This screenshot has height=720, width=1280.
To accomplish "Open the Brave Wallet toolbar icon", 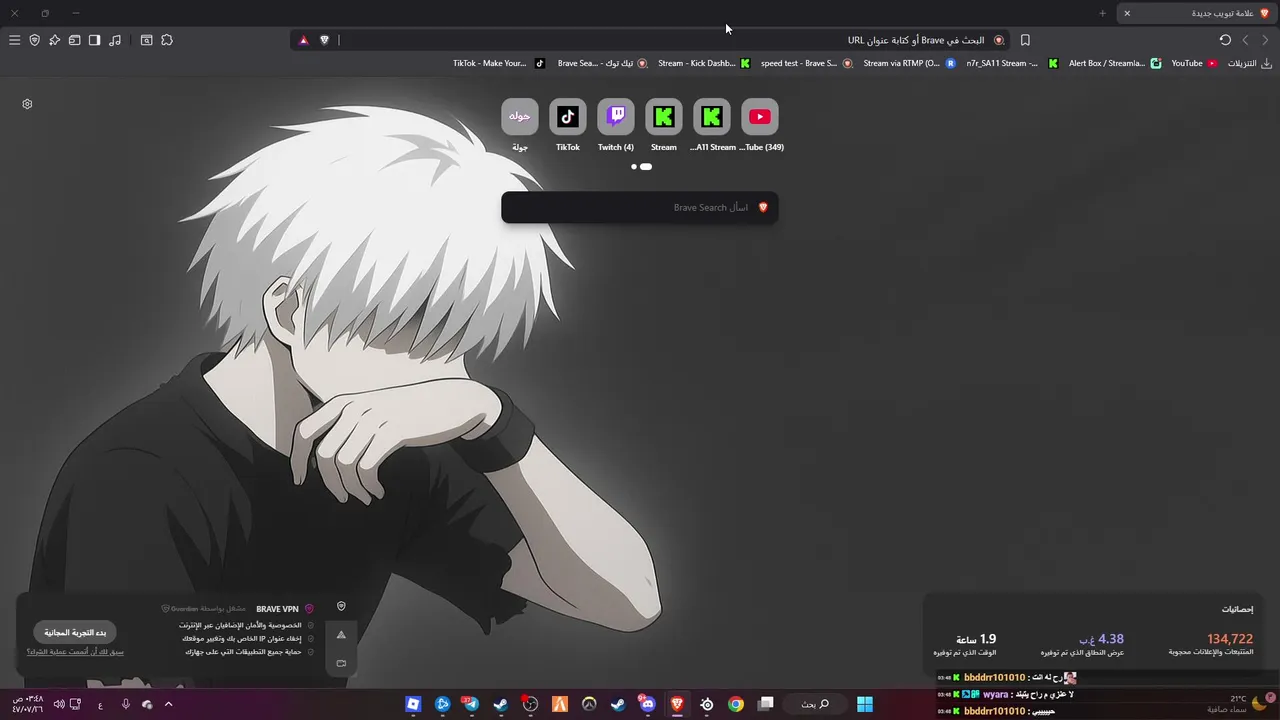I will [74, 40].
